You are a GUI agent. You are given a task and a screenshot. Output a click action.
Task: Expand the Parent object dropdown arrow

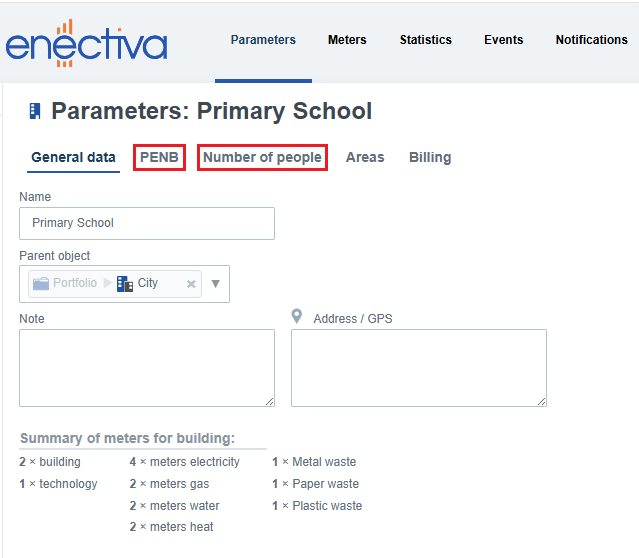[215, 284]
